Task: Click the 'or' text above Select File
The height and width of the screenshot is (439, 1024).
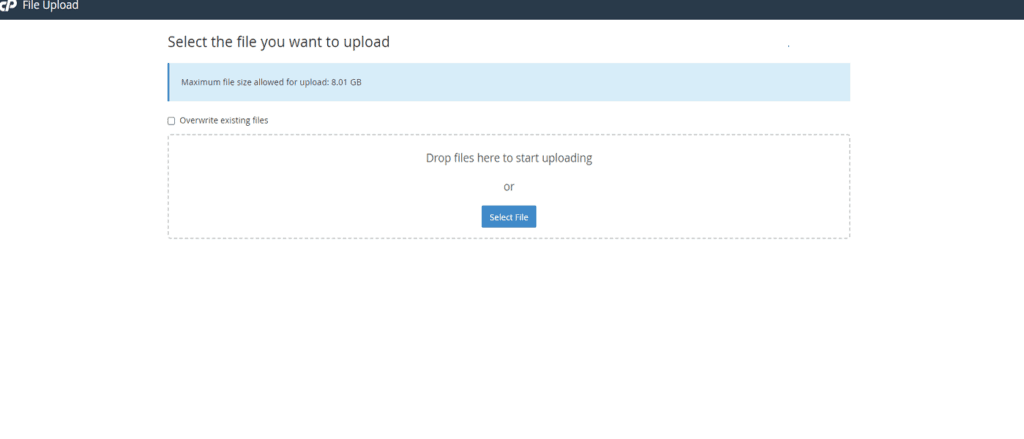Action: (509, 187)
